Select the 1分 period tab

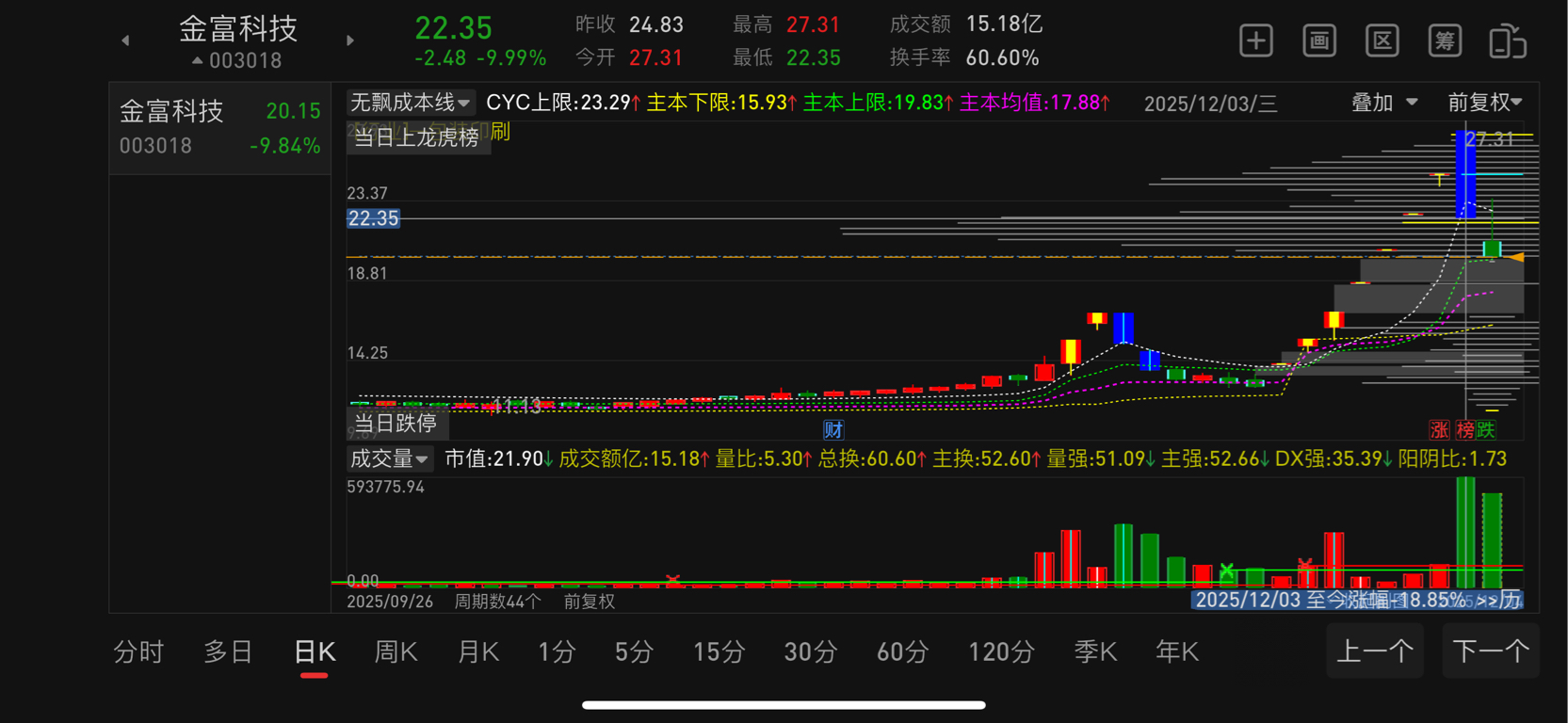click(557, 651)
